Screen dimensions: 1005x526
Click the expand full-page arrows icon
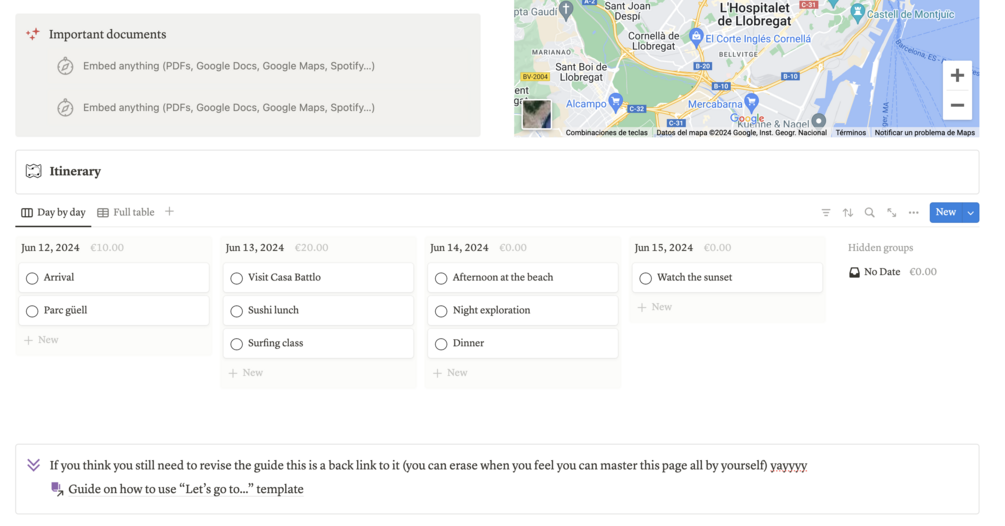(x=892, y=213)
